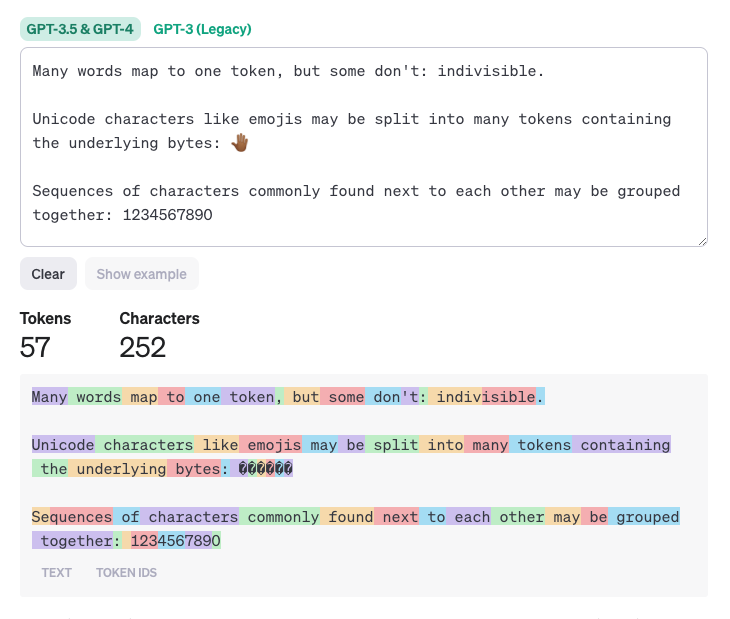Click the Characters label
730x619 pixels.
point(159,318)
